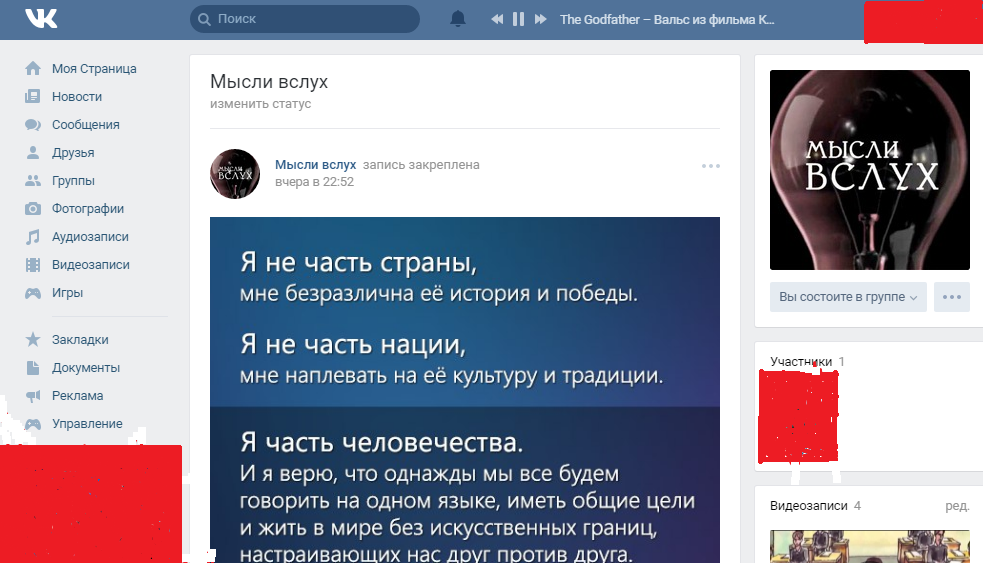
Task: Click the film icon beside Видеозаписи
Action: (33, 265)
